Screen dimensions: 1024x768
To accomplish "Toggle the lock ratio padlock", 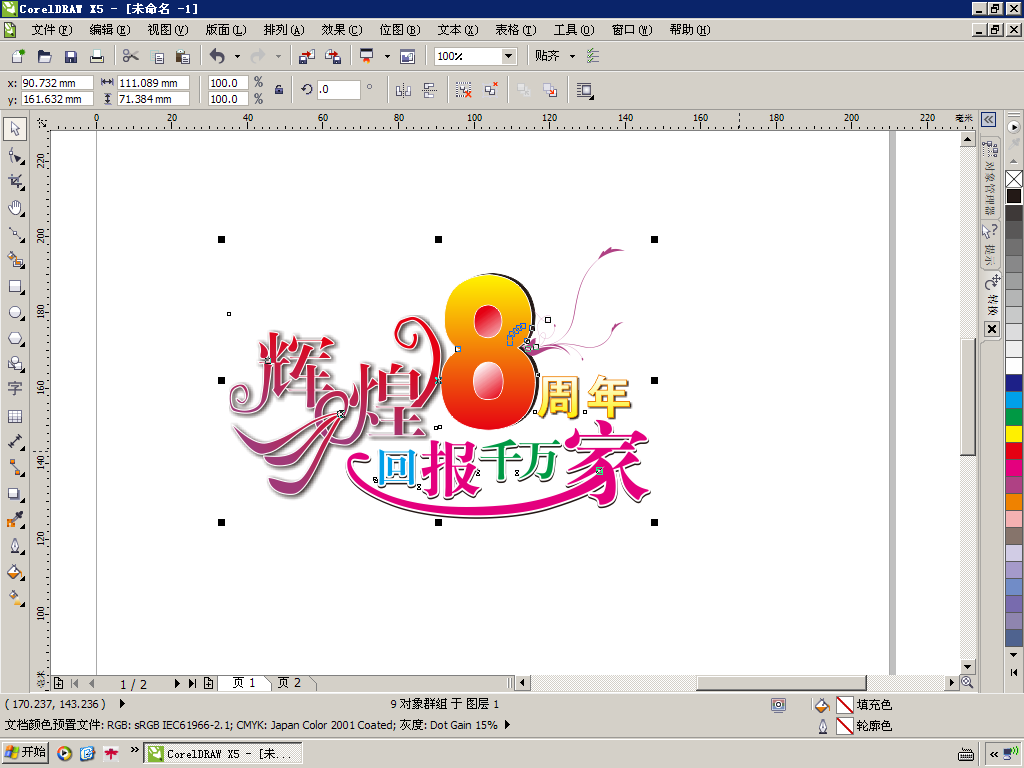I will coord(279,90).
